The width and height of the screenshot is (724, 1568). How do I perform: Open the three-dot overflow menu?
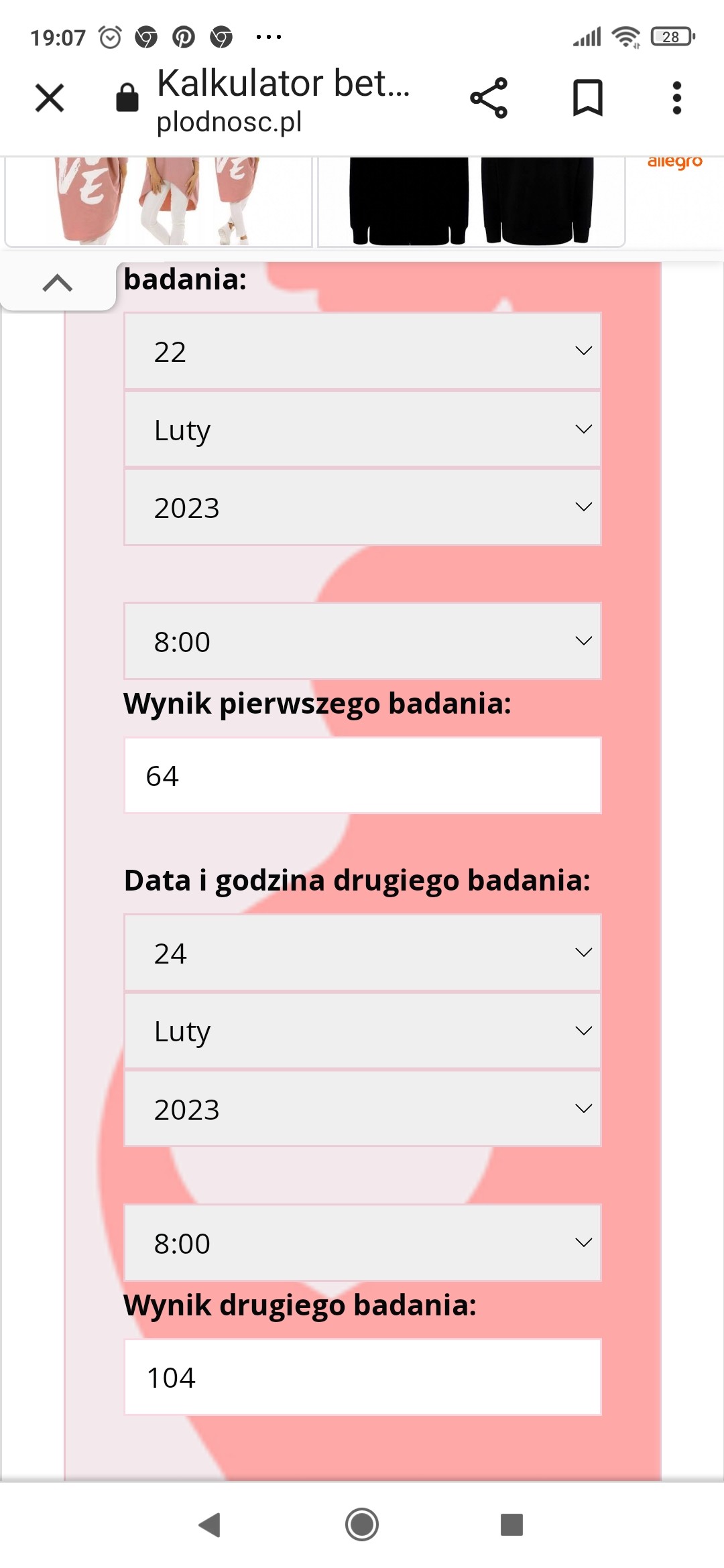point(677,98)
